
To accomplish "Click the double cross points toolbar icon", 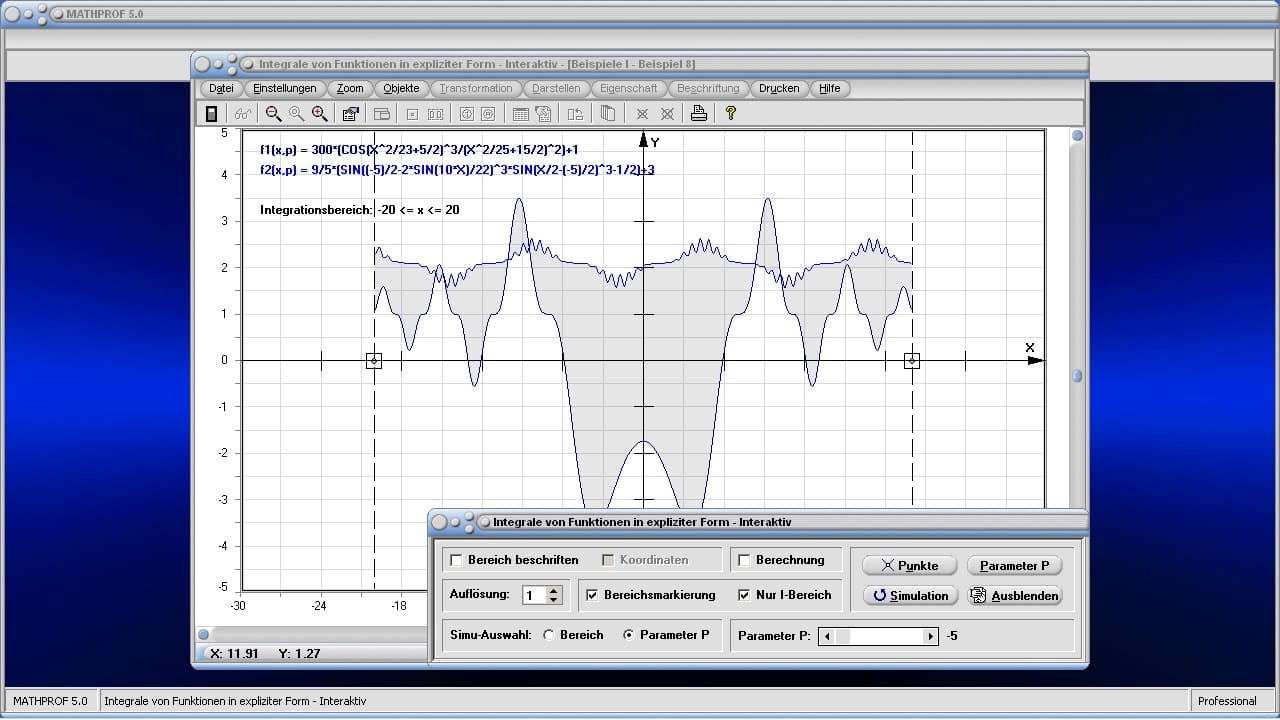I will pyautogui.click(x=667, y=114).
